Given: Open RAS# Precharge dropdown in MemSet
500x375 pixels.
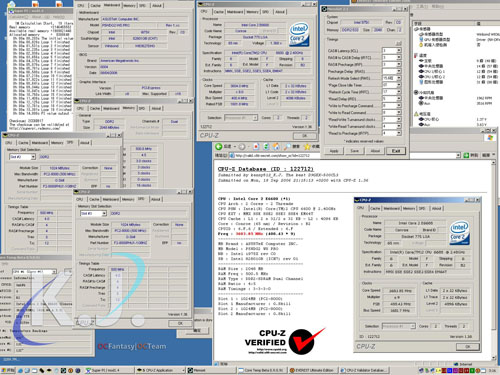Looking at the screenshot, I should click(399, 64).
